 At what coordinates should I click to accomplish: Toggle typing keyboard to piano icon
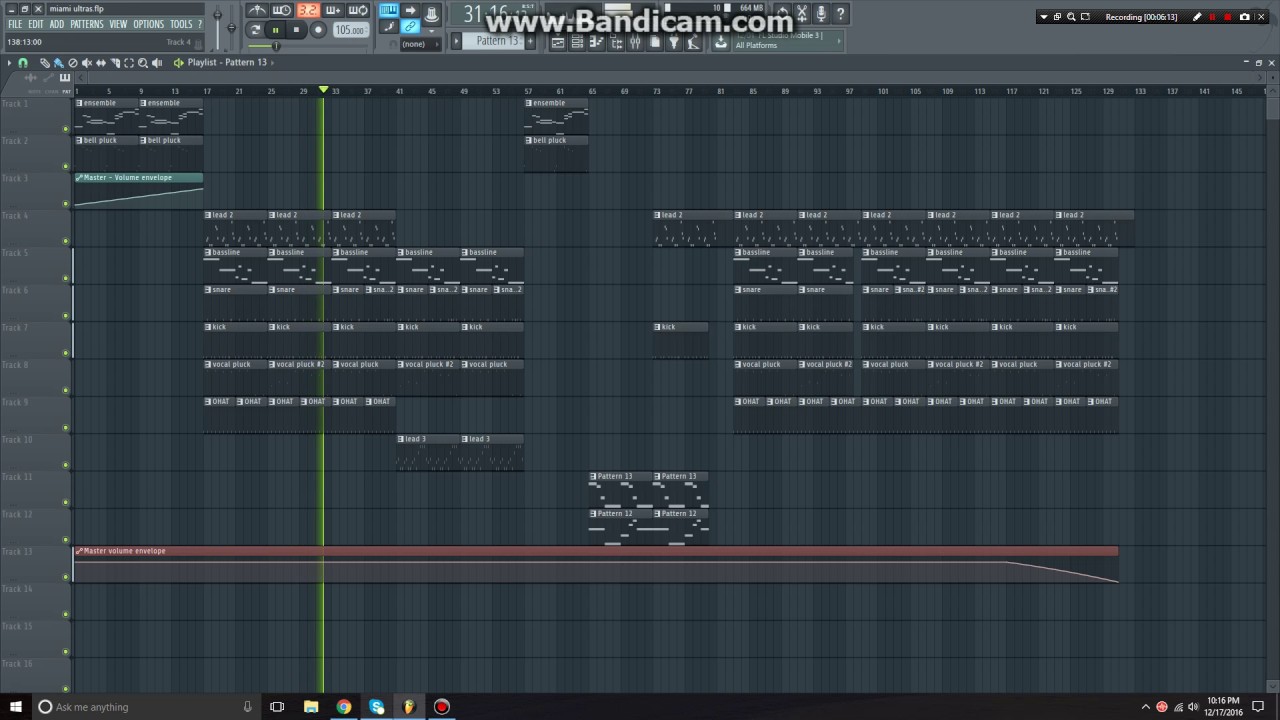click(x=389, y=10)
